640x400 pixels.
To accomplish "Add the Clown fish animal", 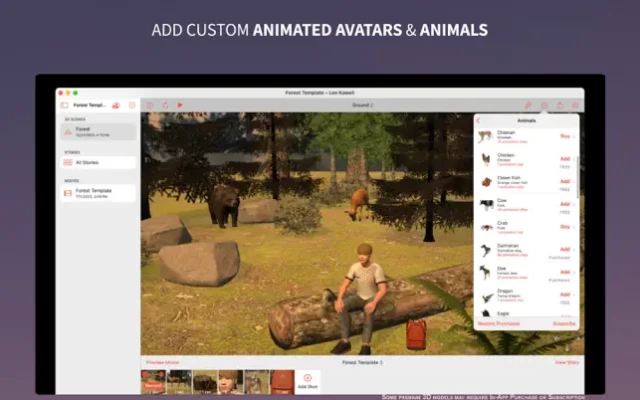I will 565,181.
